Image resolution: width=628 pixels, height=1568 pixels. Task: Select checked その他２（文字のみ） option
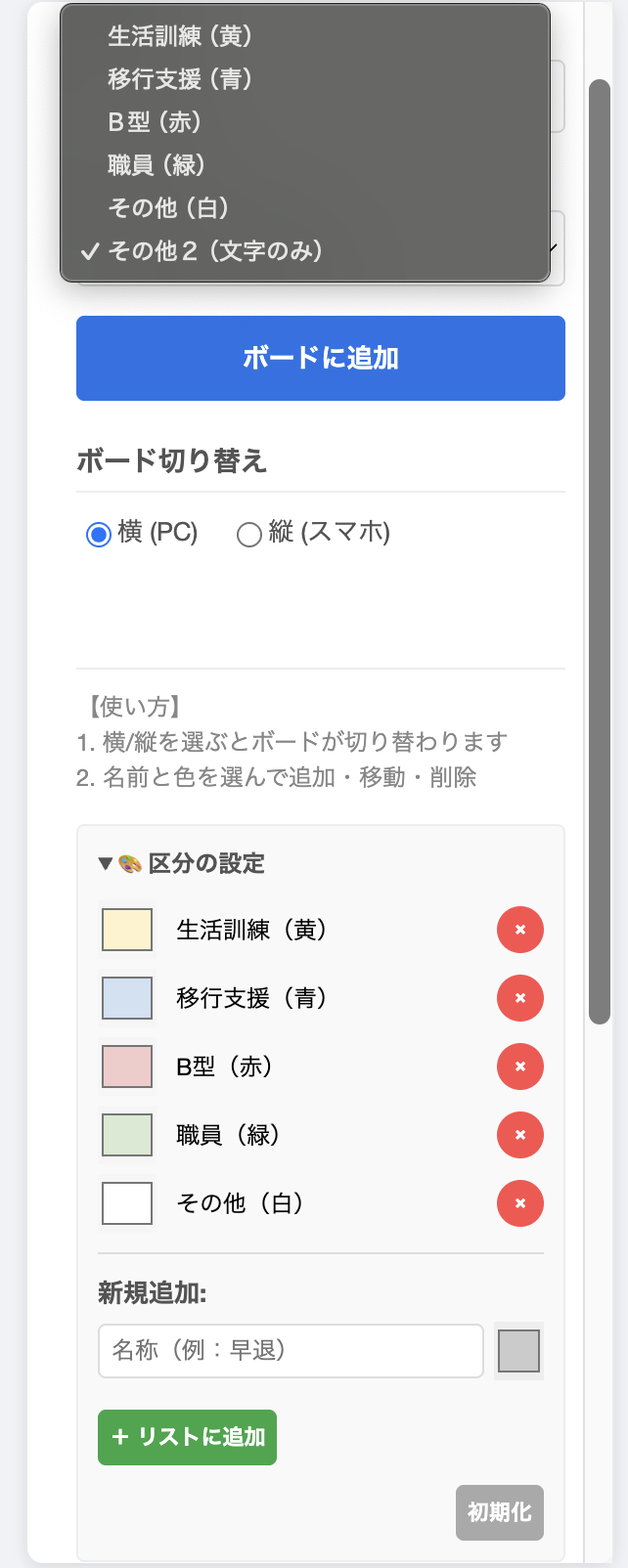tap(215, 251)
